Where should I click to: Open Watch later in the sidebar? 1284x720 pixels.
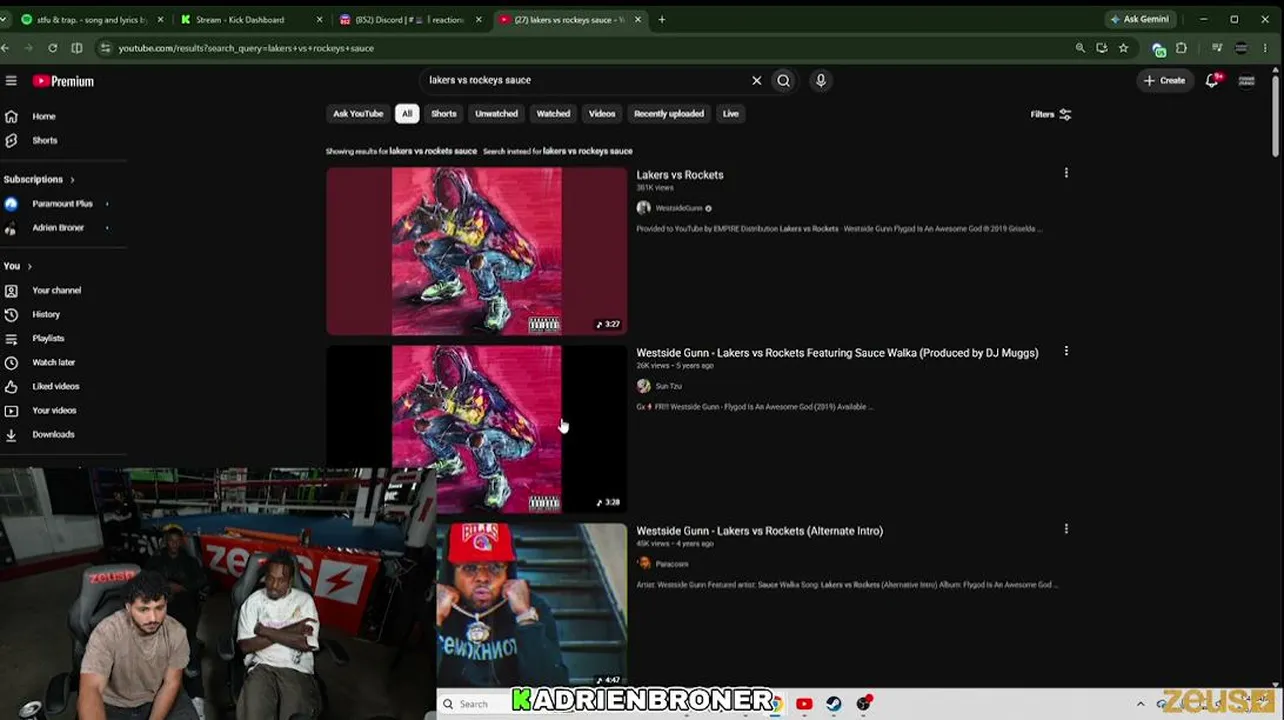click(x=54, y=362)
